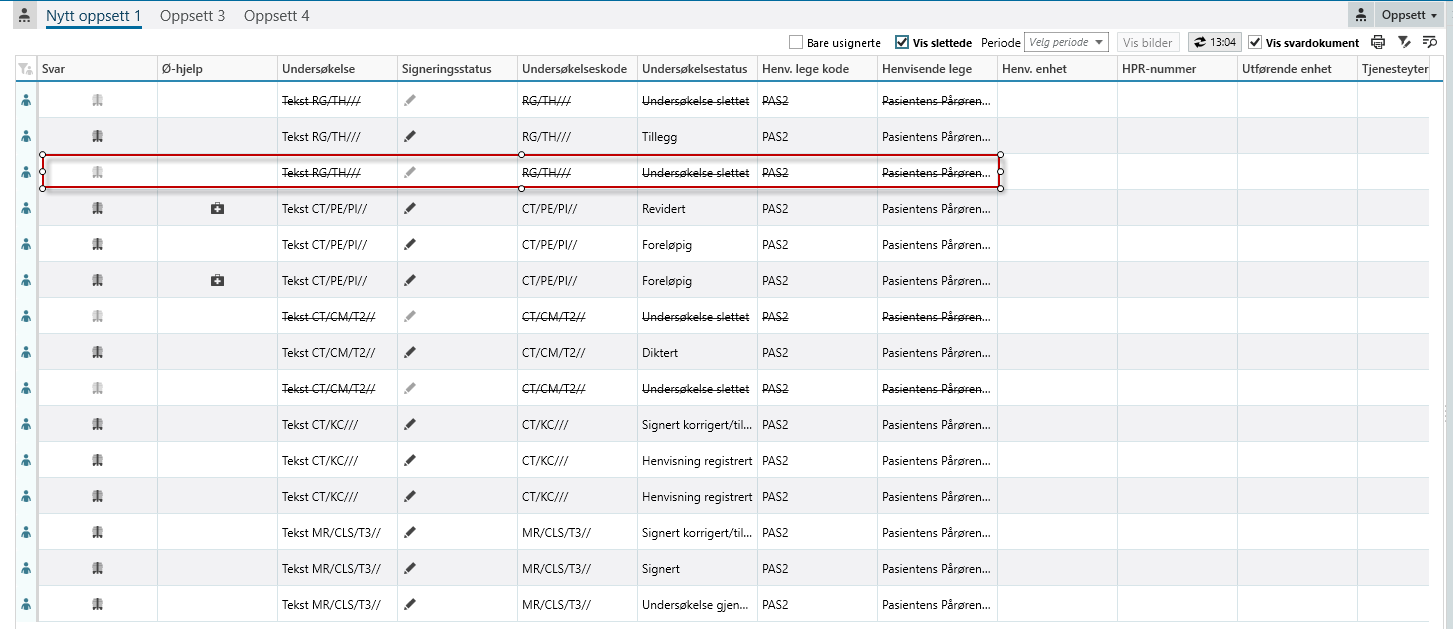Open the Velg periode dropdown
The width and height of the screenshot is (1453, 629).
pyautogui.click(x=1066, y=42)
